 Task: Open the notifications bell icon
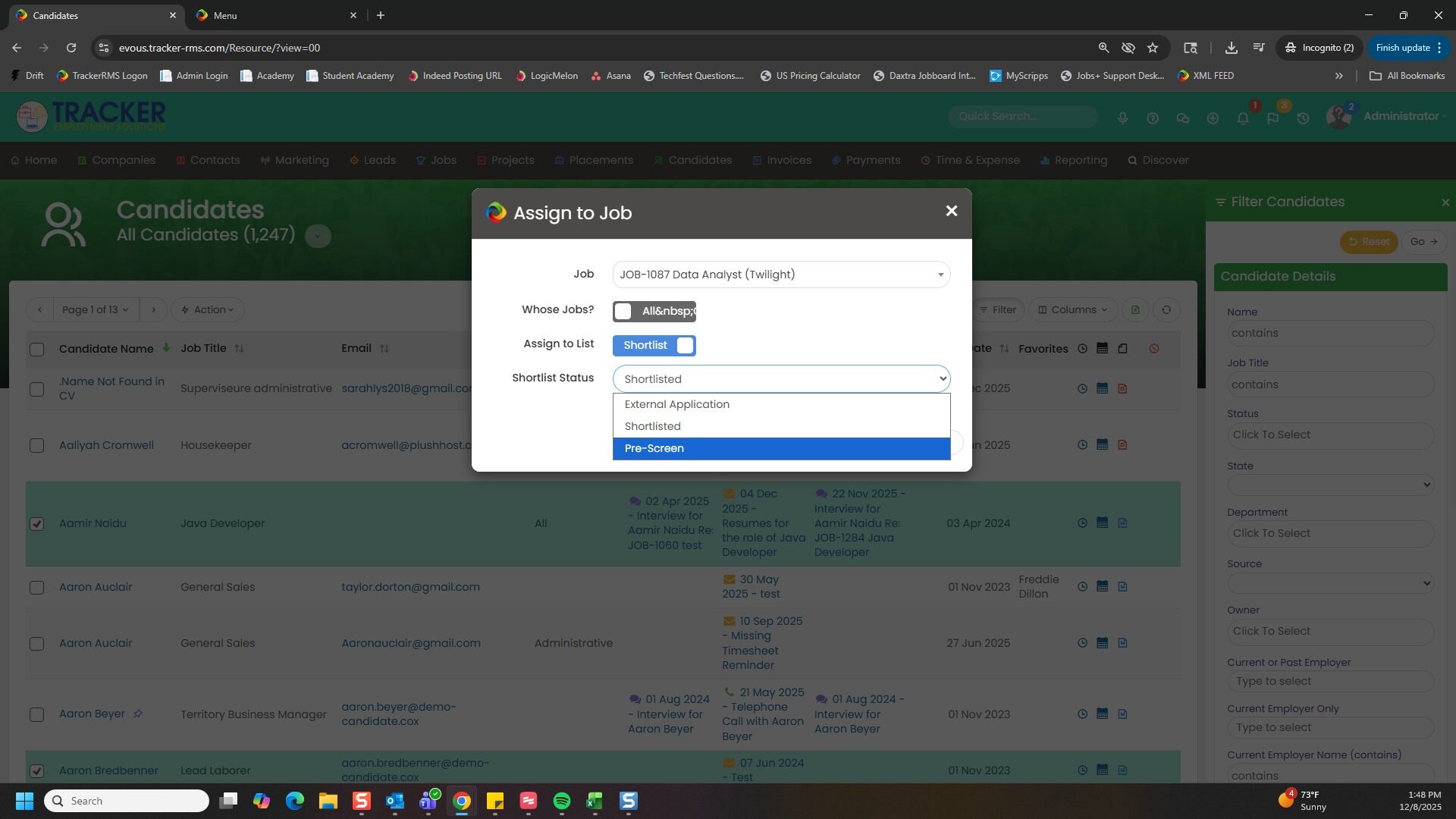[1242, 118]
